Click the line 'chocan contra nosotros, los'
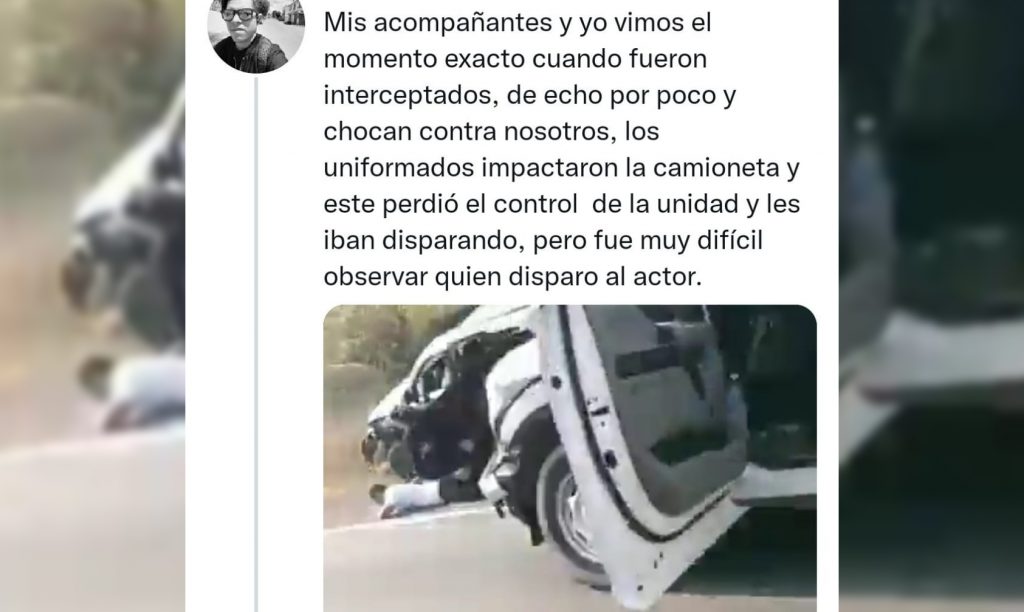Screen dimensions: 1024x612 (491, 131)
